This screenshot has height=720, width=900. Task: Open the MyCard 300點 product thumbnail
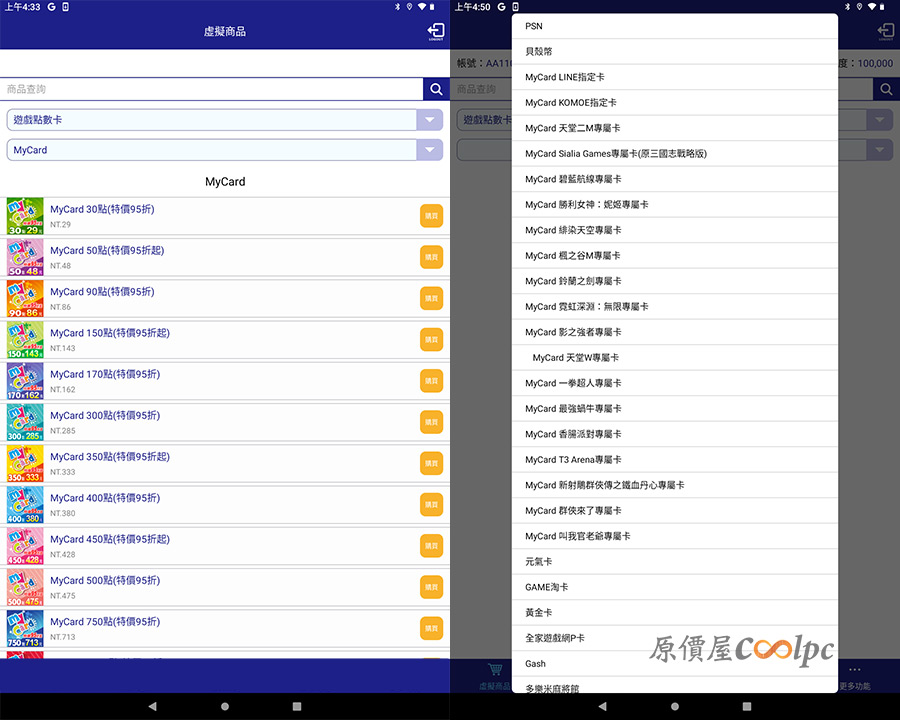pyautogui.click(x=25, y=422)
